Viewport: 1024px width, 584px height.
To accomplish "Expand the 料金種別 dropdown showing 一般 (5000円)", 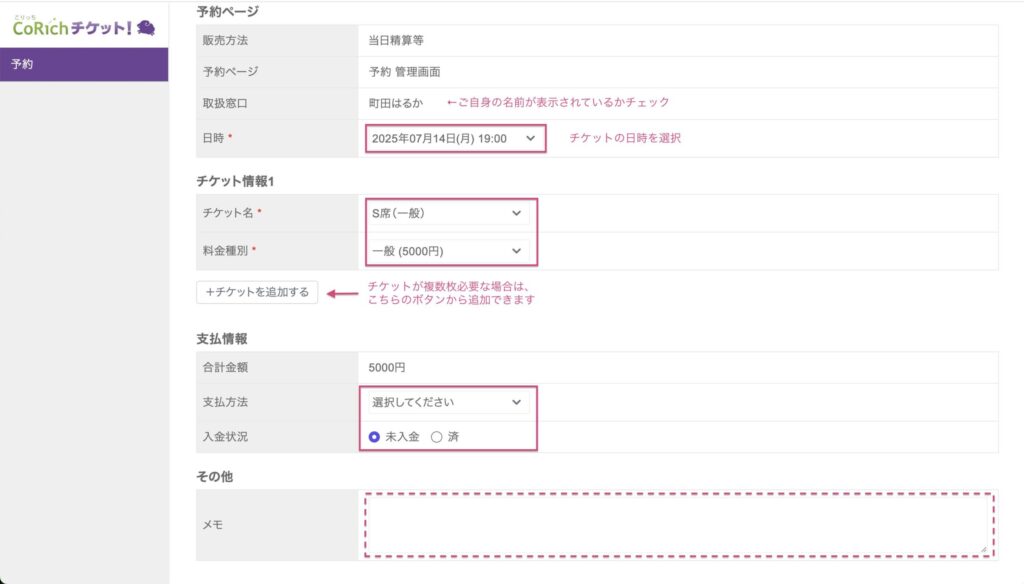I will tap(446, 250).
